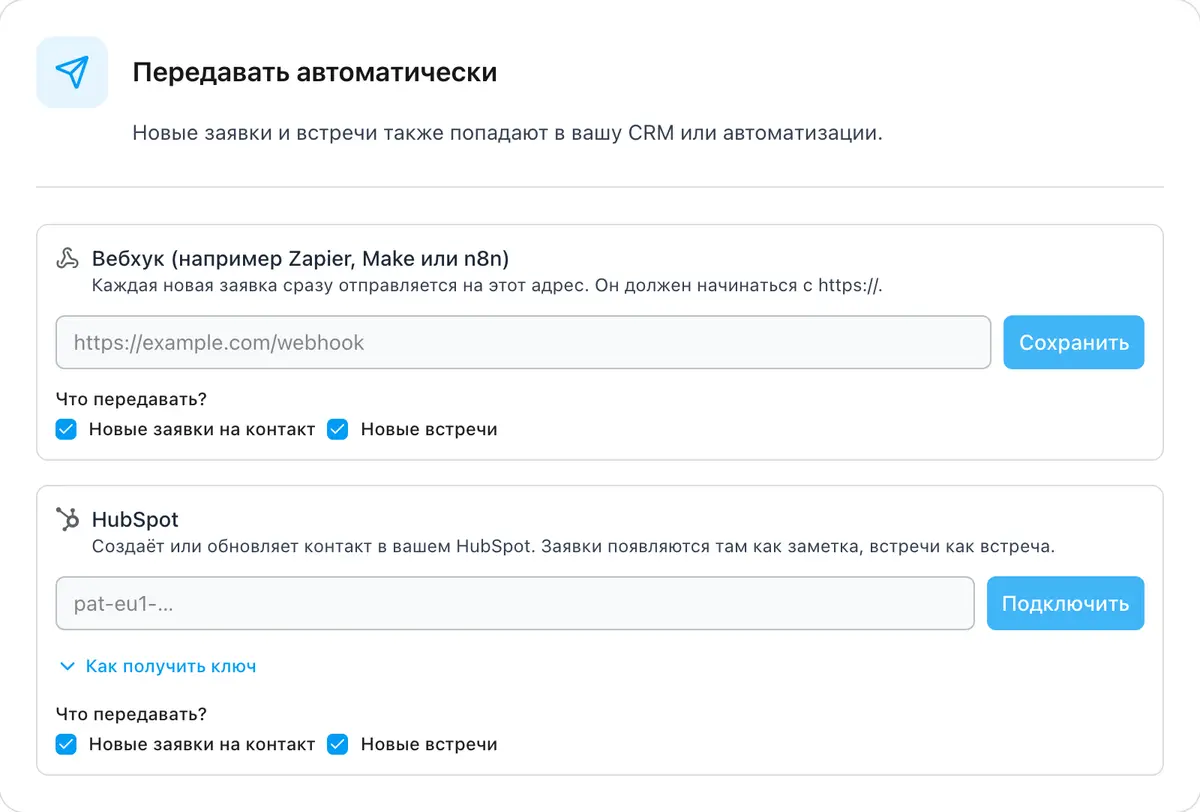Toggle webhook Новые заявки на контакт checkbox

66,429
